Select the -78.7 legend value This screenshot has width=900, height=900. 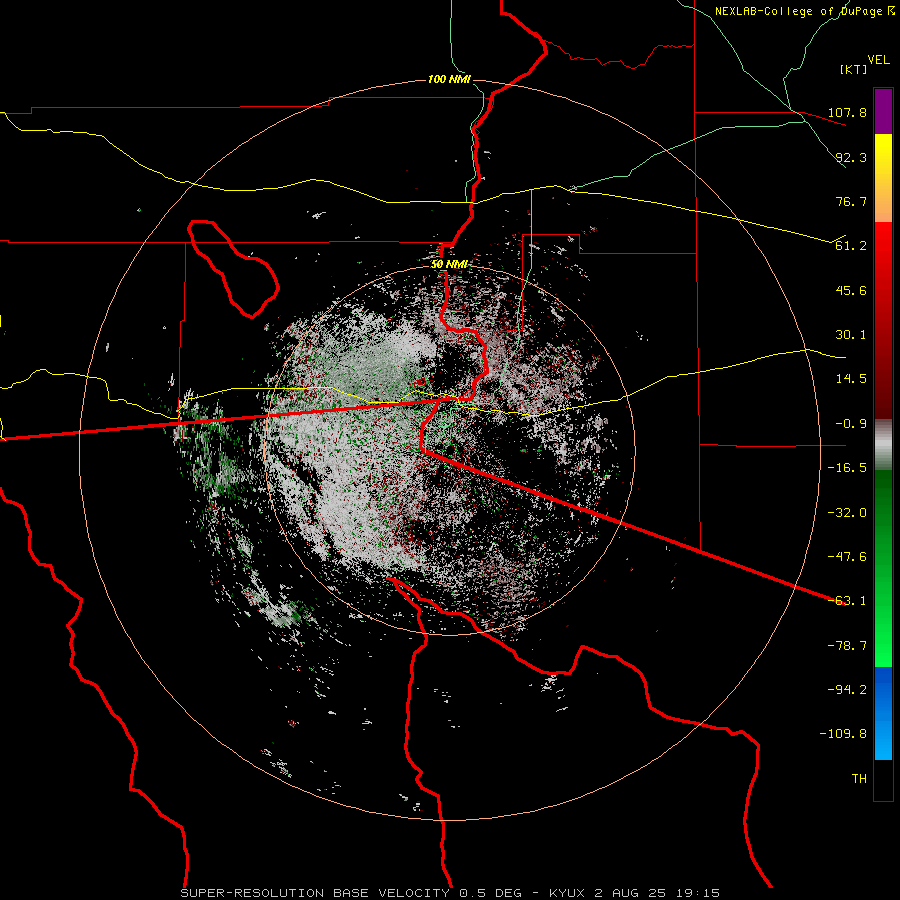847,646
